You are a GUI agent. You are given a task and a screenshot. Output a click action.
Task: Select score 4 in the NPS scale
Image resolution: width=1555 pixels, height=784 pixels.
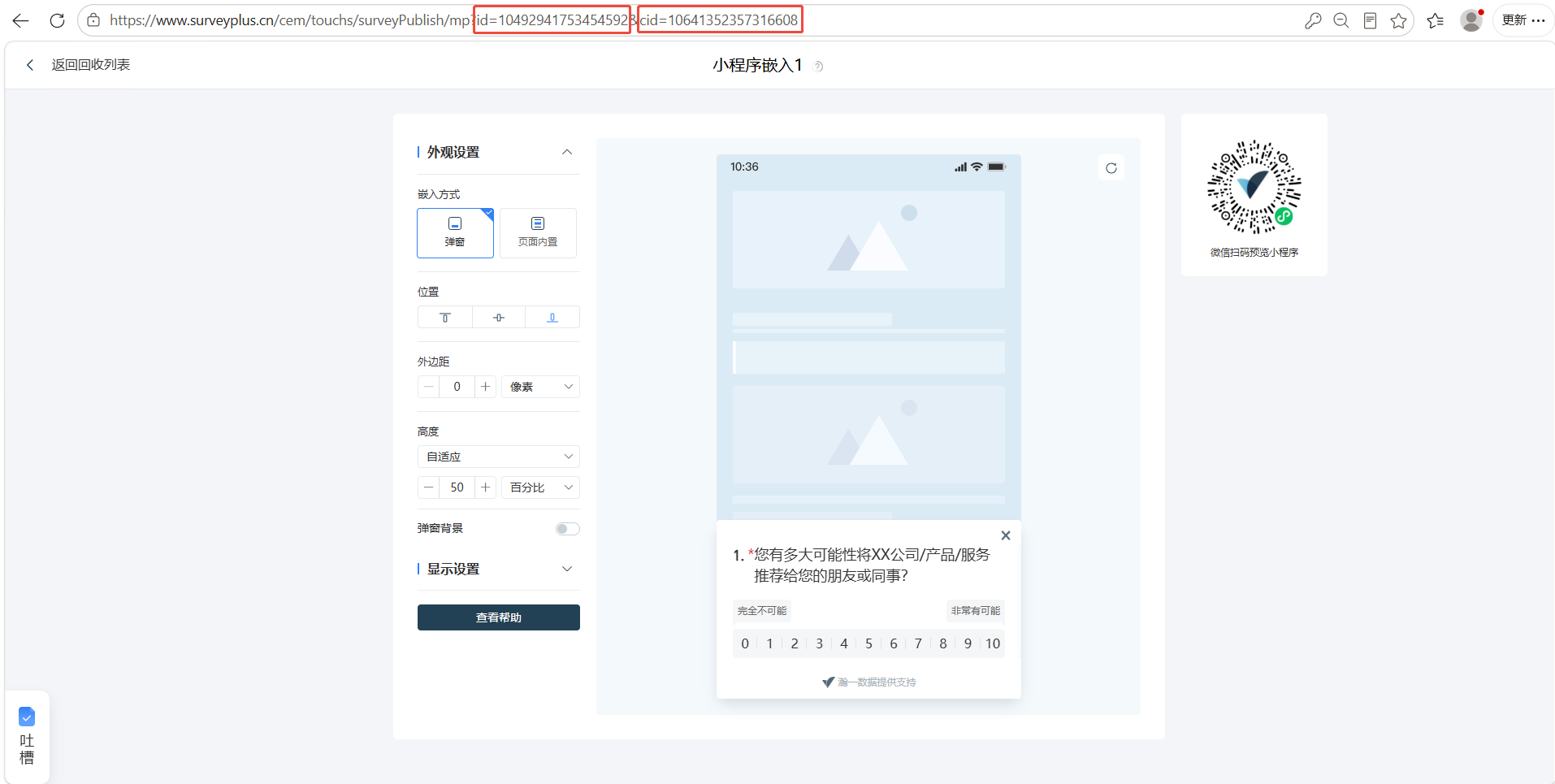point(844,643)
